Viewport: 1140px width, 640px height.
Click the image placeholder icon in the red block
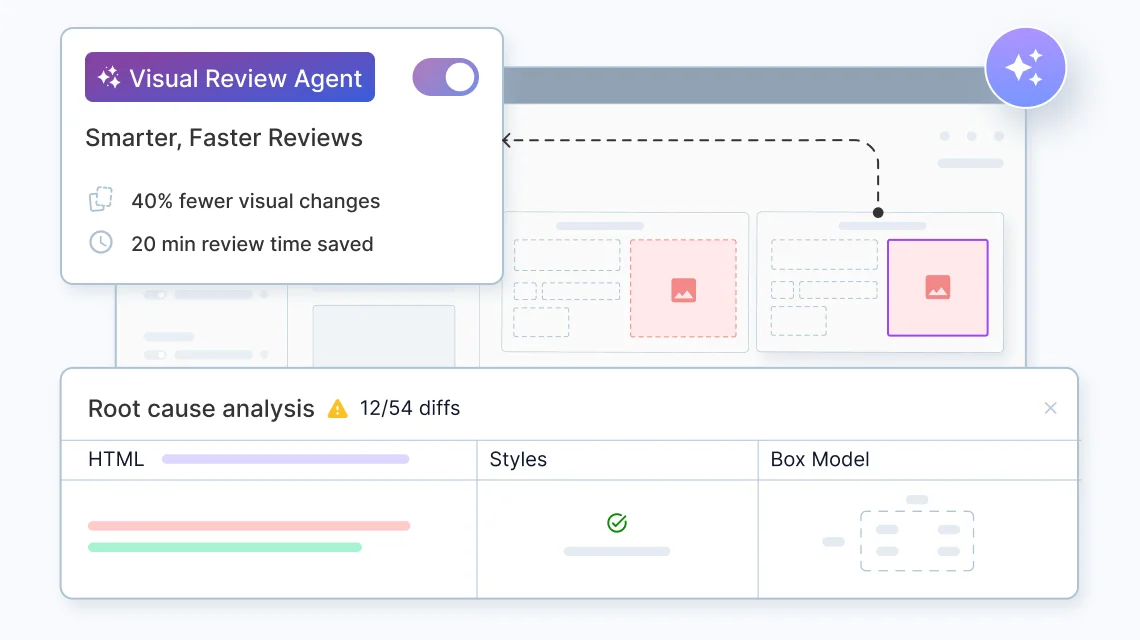coord(684,292)
